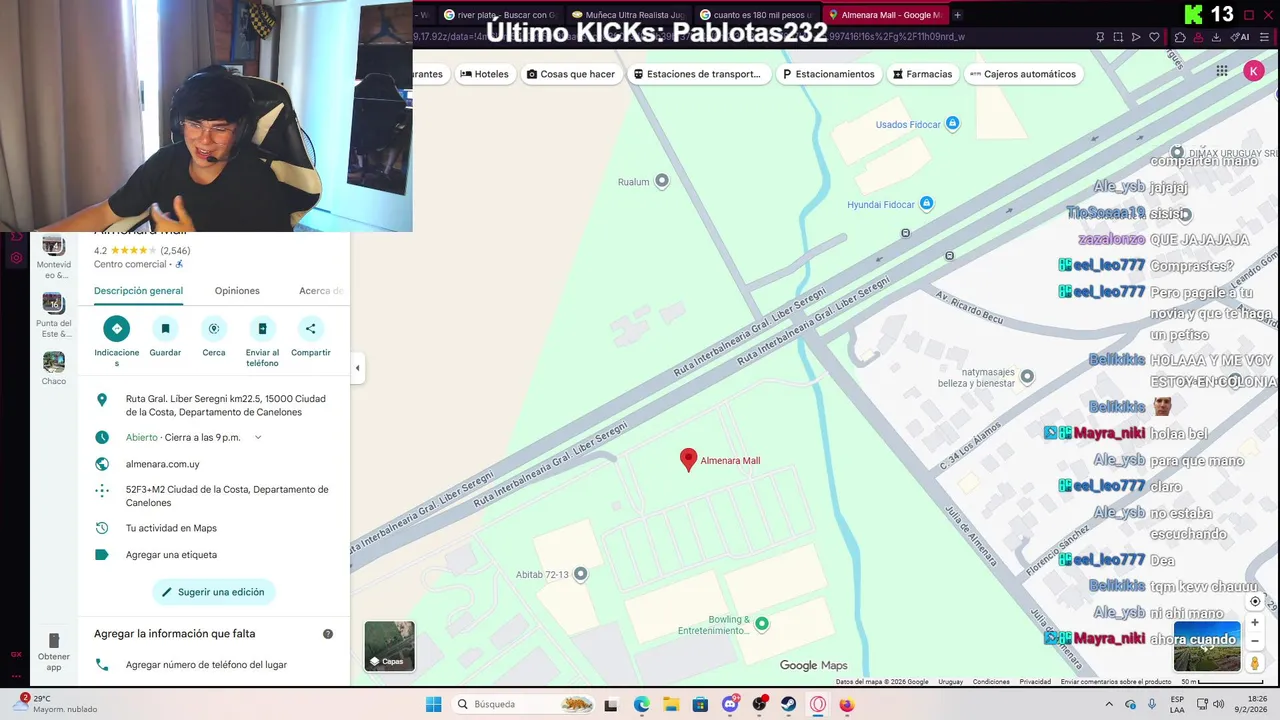
Task: Open Google apps grid icon
Action: click(1222, 70)
